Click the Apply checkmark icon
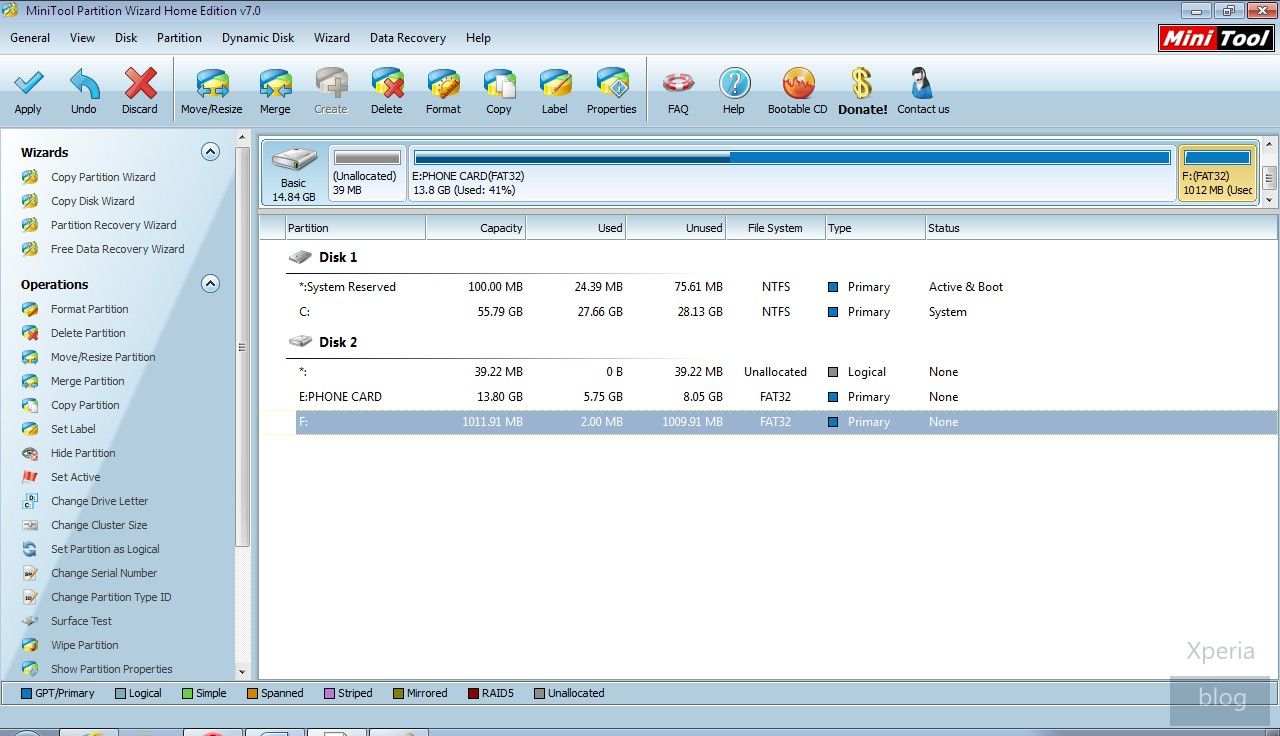1280x736 pixels. [28, 83]
